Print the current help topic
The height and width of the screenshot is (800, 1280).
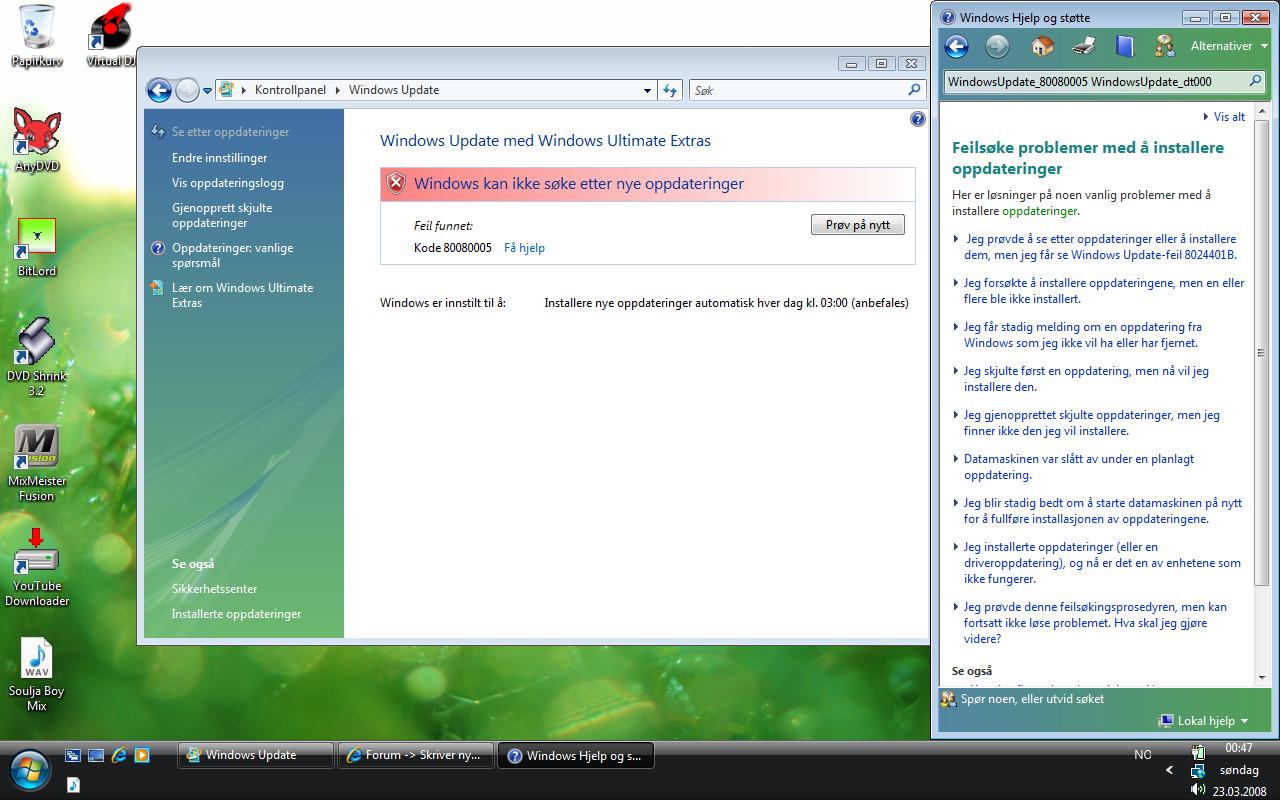1084,46
